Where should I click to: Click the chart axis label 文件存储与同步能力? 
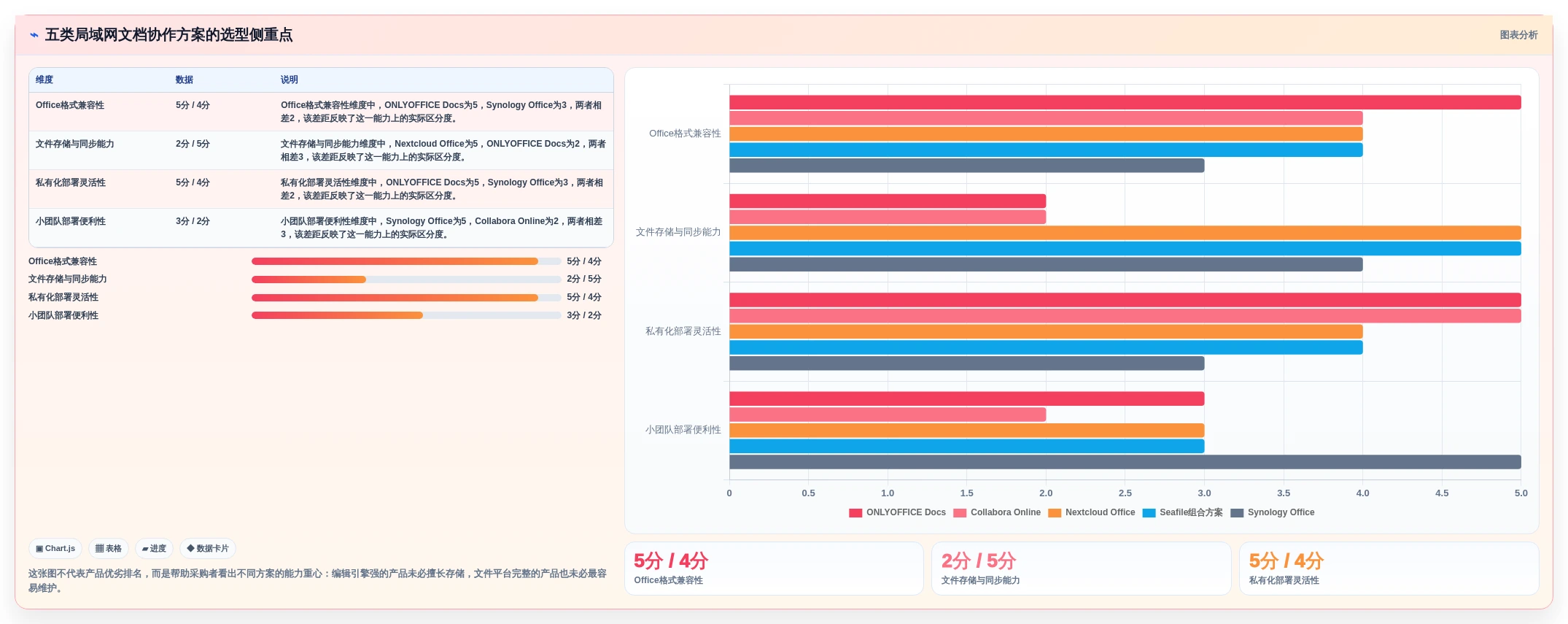click(678, 232)
